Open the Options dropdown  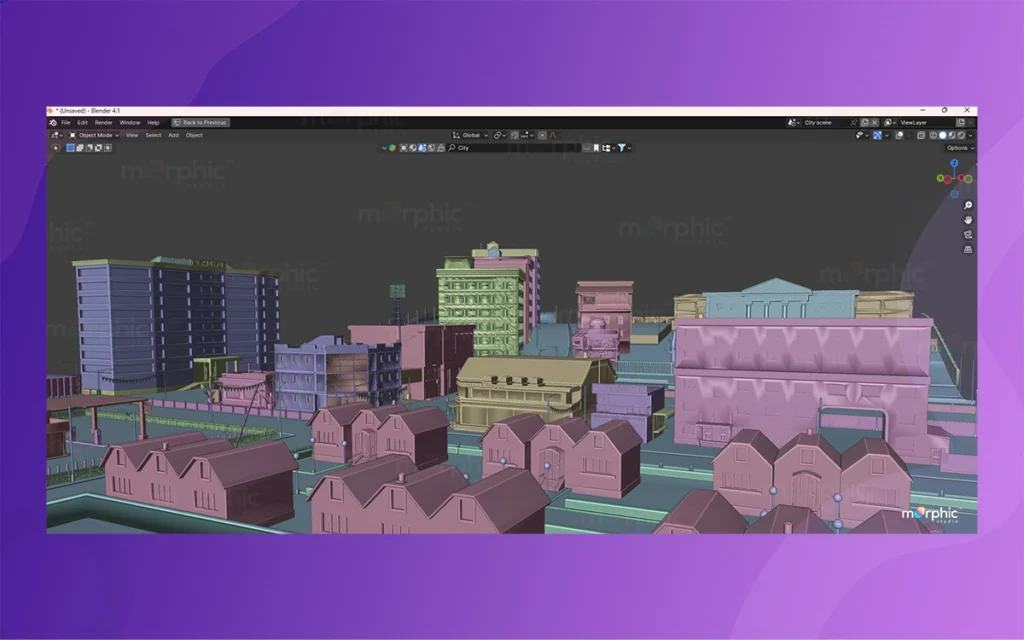coord(961,148)
